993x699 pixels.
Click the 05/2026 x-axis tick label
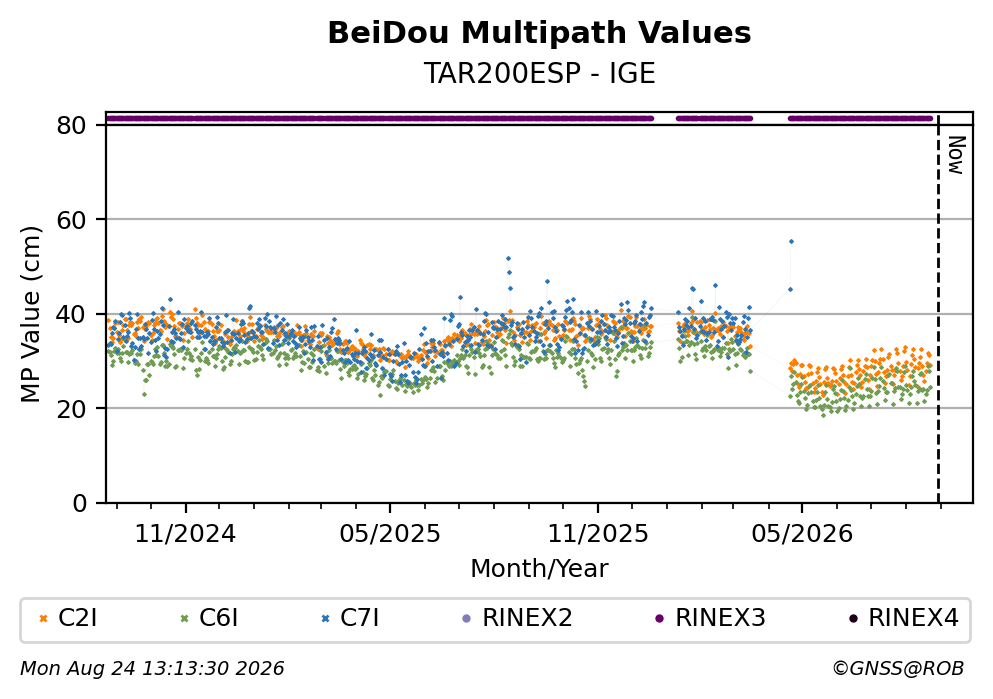tap(802, 534)
